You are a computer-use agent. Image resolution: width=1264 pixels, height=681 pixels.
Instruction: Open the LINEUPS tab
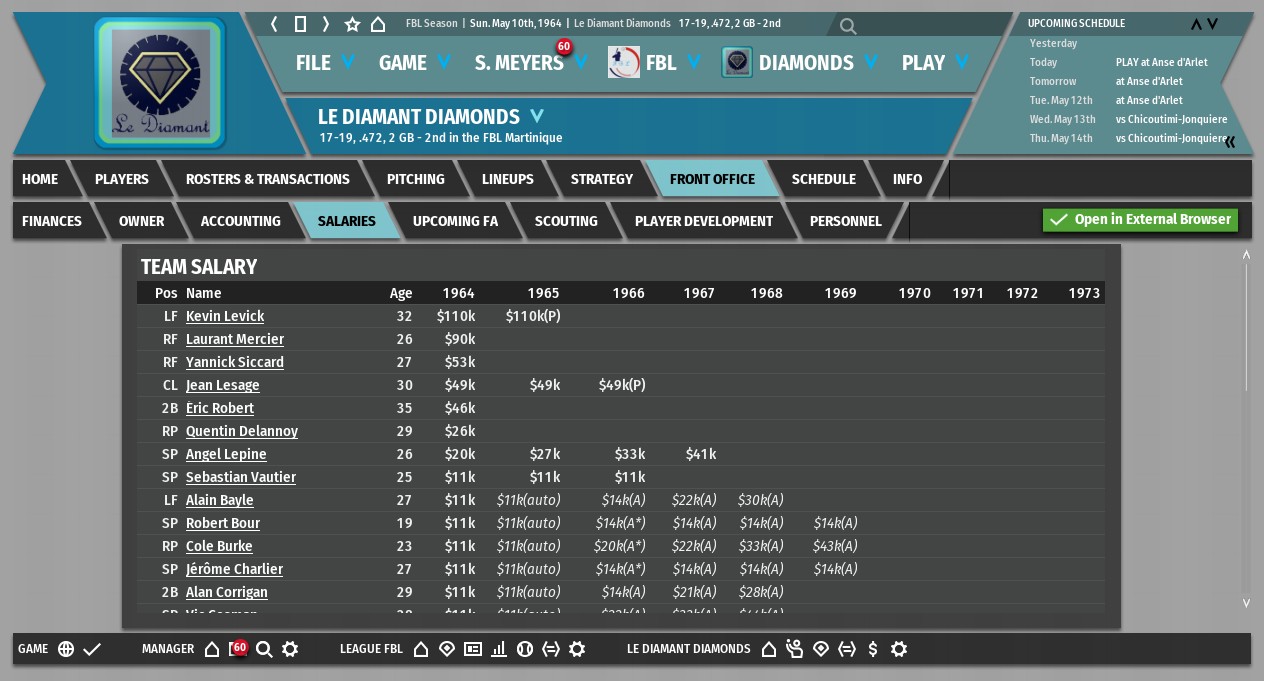(508, 179)
